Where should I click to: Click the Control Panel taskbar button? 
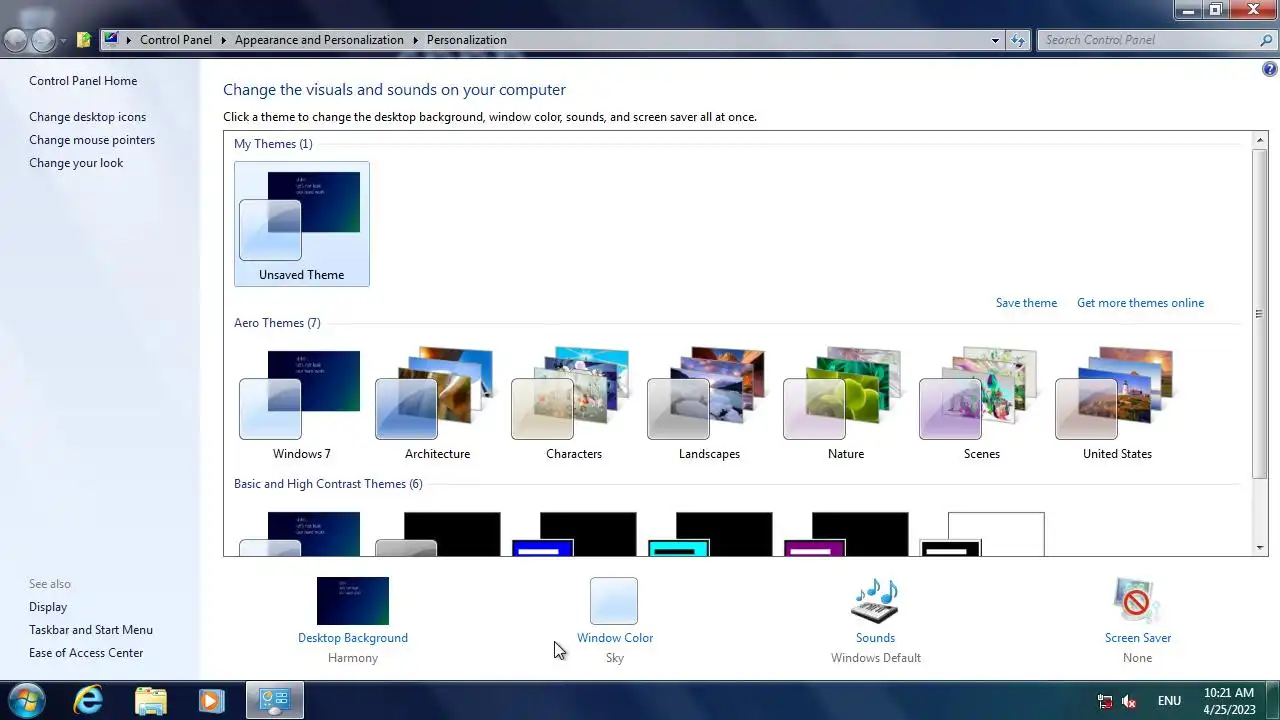tap(274, 700)
